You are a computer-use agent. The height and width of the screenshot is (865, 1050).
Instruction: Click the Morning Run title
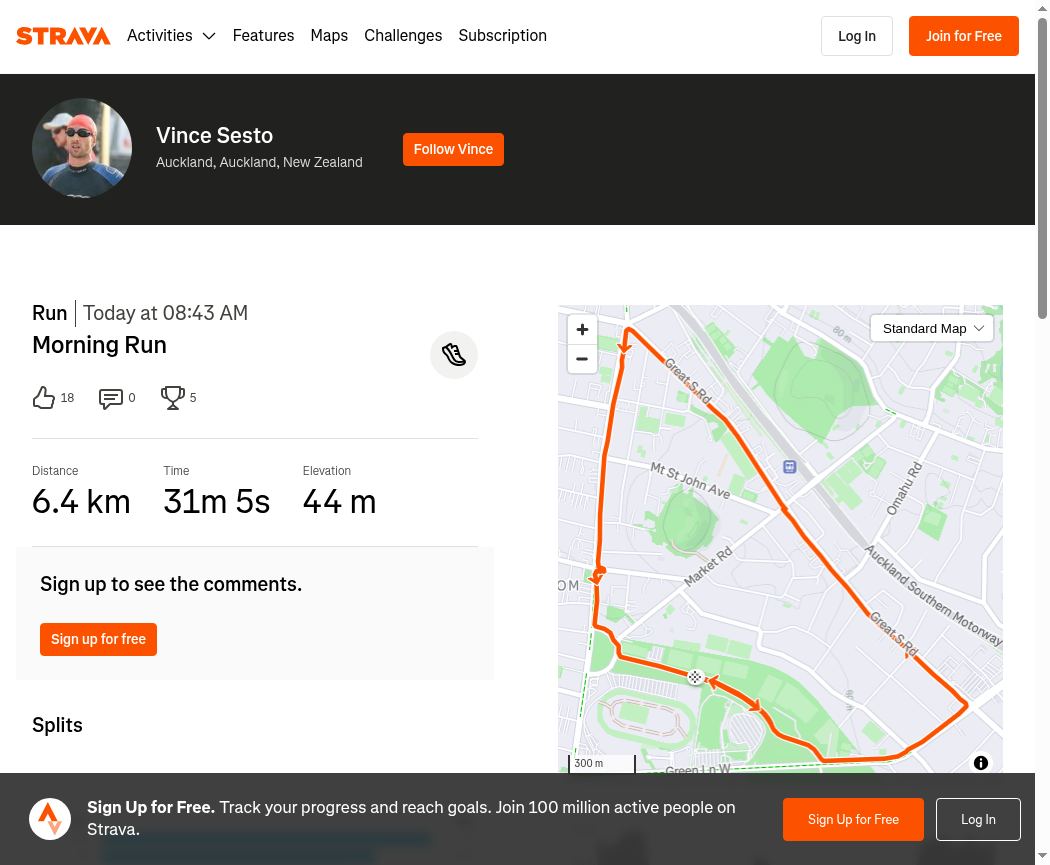(x=99, y=345)
